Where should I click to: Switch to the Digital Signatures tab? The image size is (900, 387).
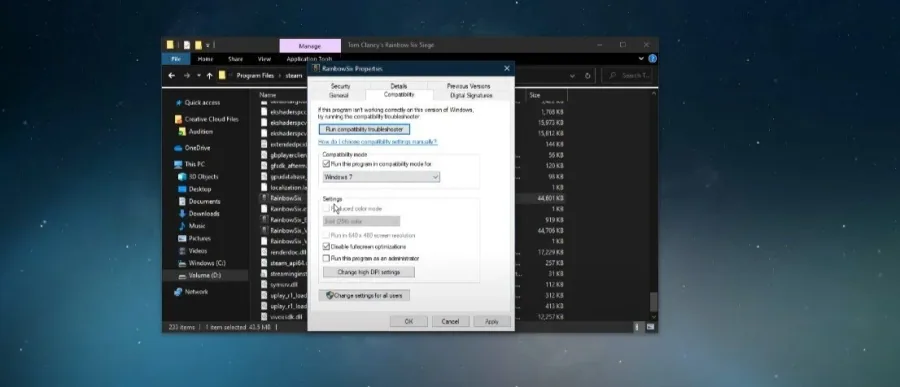[471, 95]
